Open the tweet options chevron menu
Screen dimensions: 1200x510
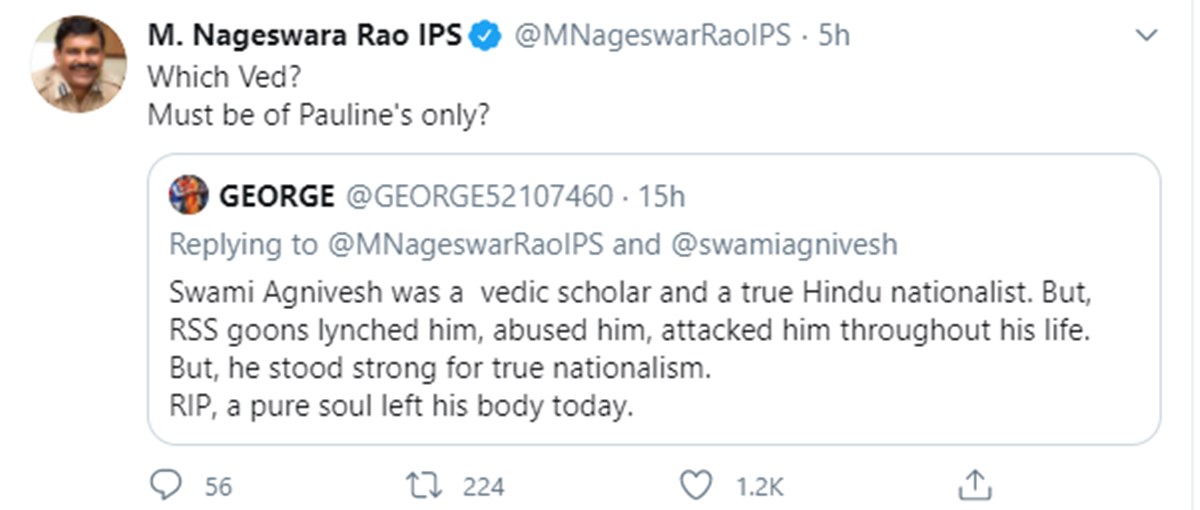coord(1148,36)
